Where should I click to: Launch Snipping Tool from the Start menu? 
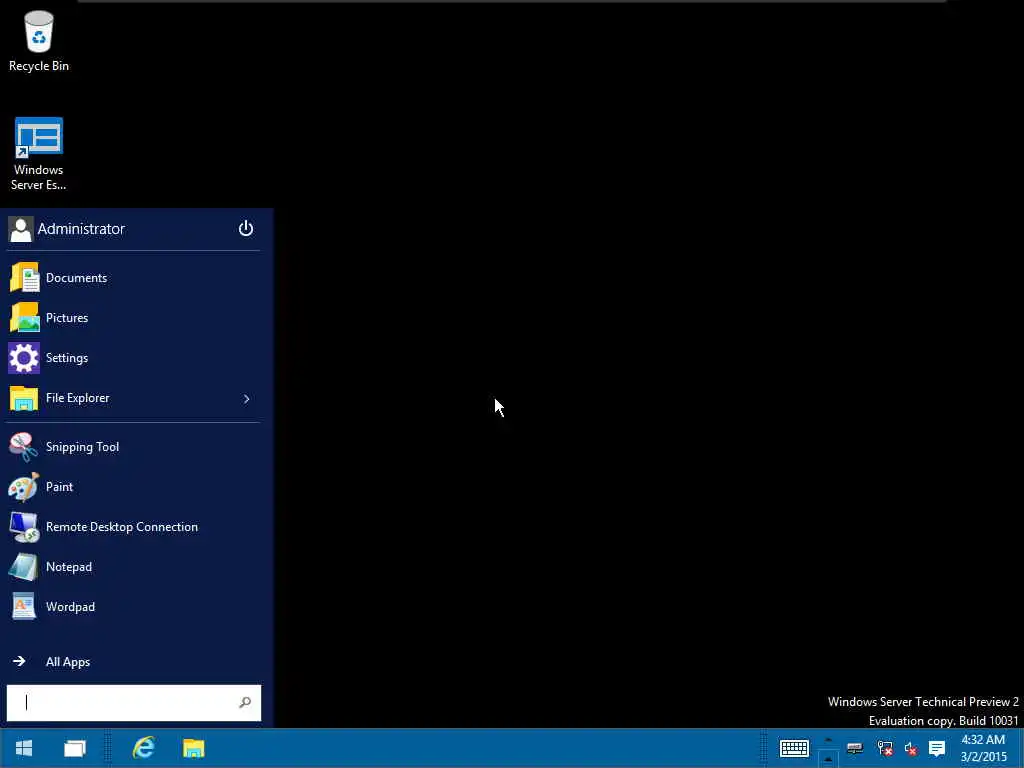[133, 447]
